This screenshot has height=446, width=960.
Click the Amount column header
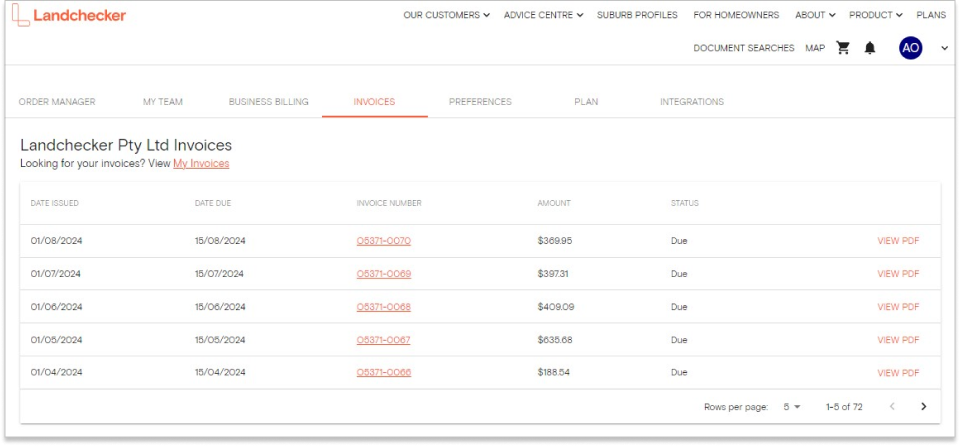click(554, 203)
